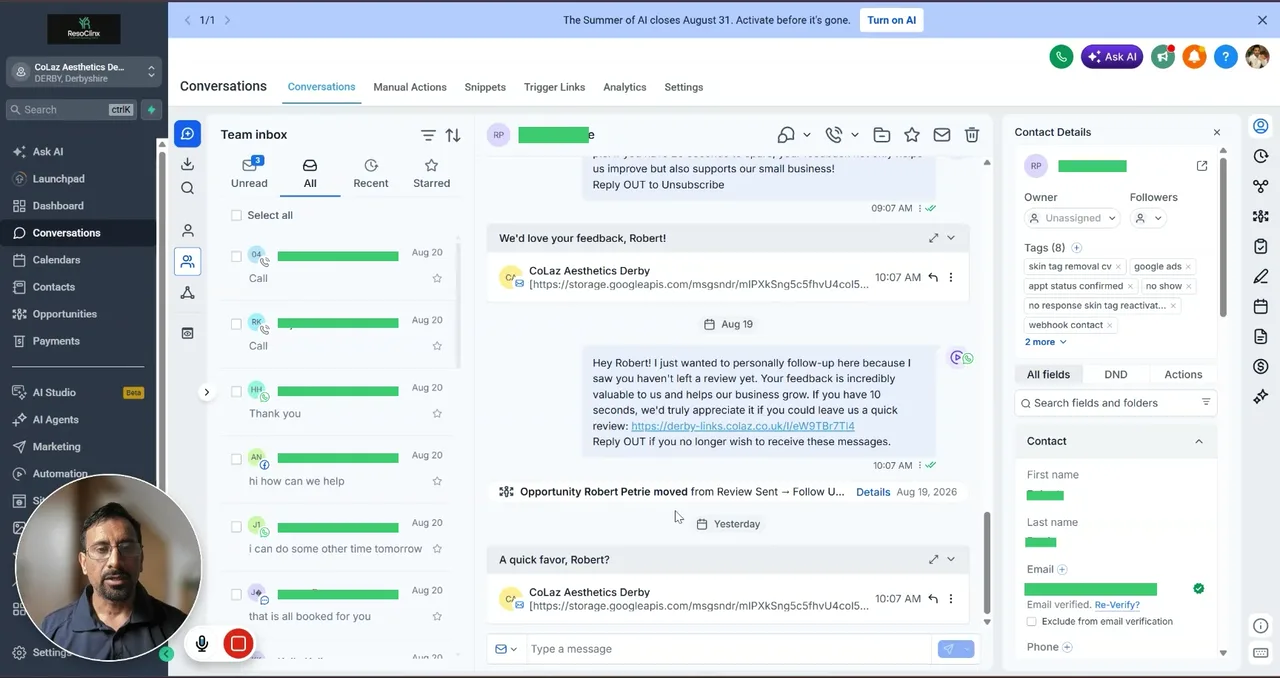
Task: Open the payments dollar icon in right rail
Action: [x=1261, y=367]
